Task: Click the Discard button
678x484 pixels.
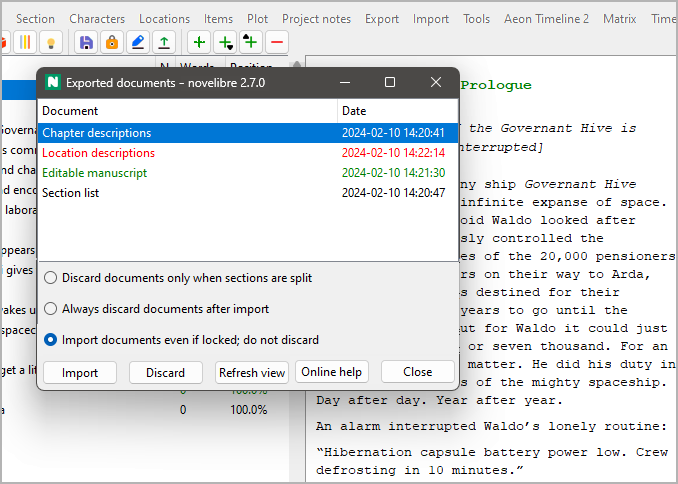Action: (166, 372)
